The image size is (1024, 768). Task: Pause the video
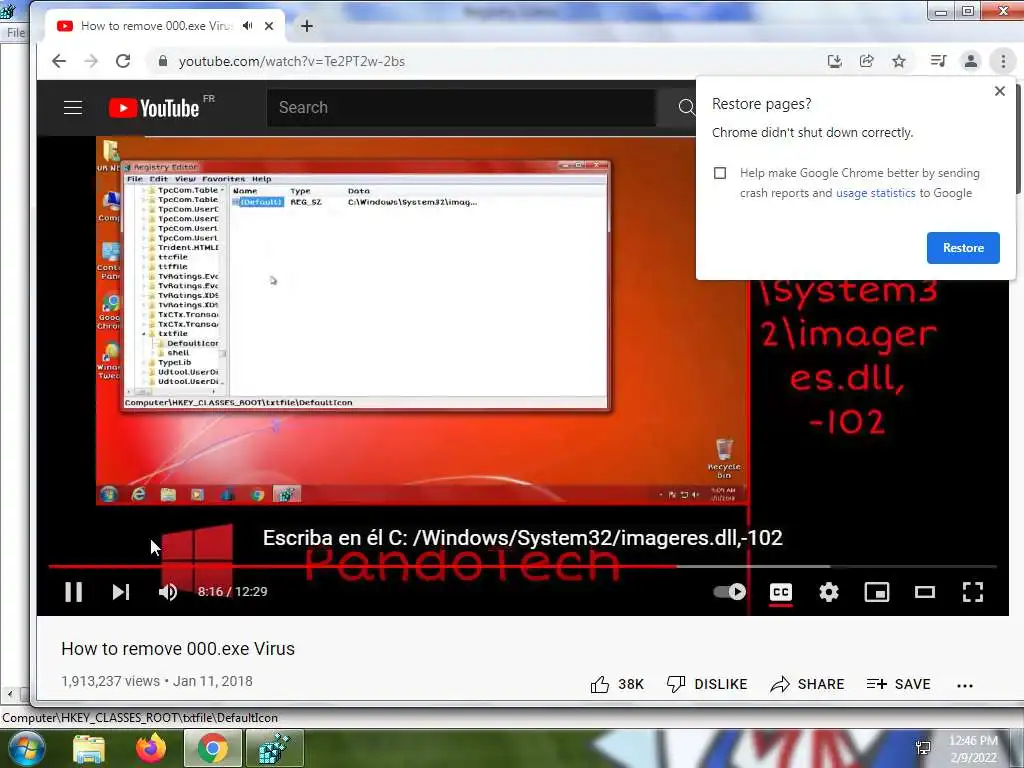(x=73, y=592)
